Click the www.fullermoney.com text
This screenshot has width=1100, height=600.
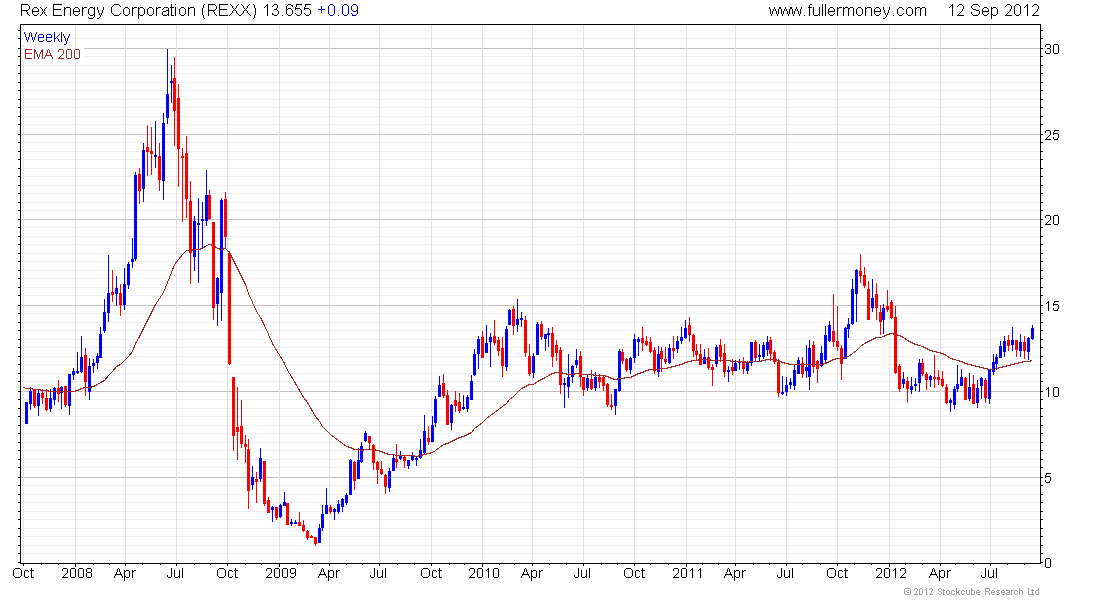[x=847, y=11]
